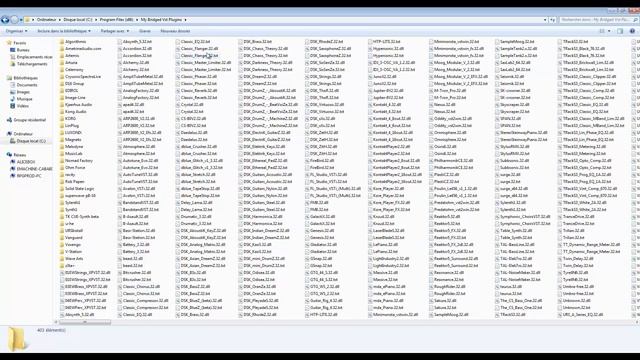Select the Algorithmix folder icon
The height and width of the screenshot is (360, 640).
tap(62, 42)
